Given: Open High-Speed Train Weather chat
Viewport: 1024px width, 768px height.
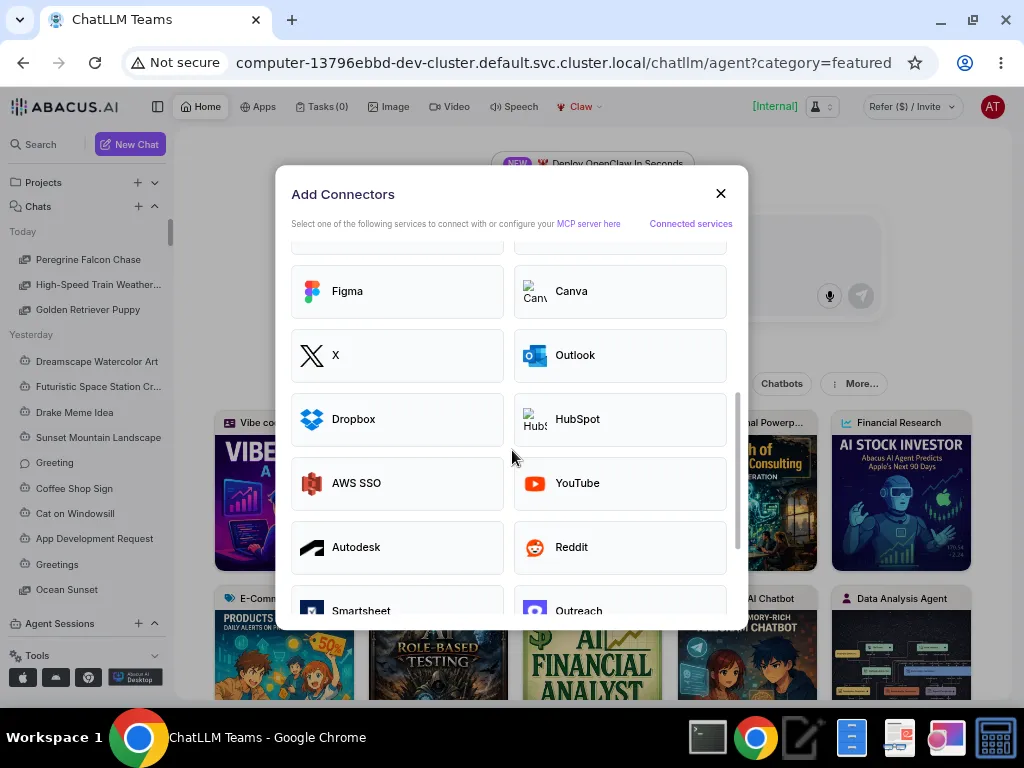Looking at the screenshot, I should pyautogui.click(x=88, y=285).
